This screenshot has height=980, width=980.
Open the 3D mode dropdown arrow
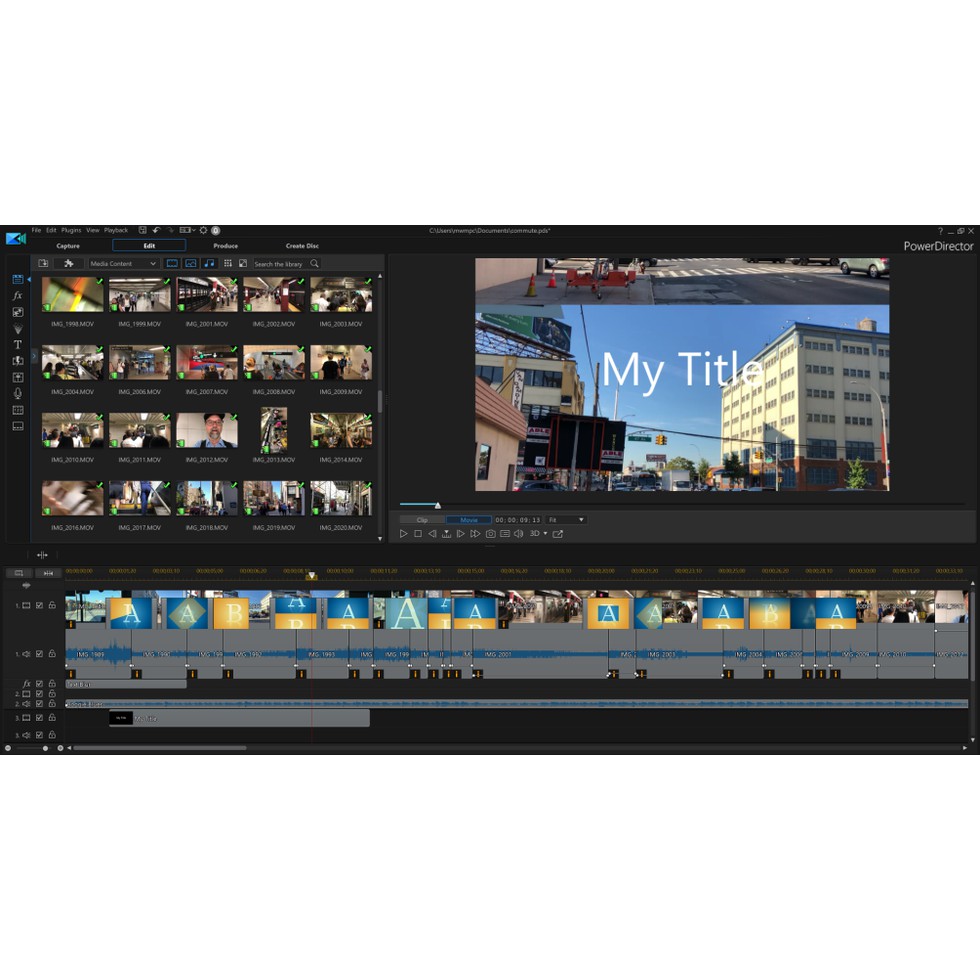pos(545,534)
